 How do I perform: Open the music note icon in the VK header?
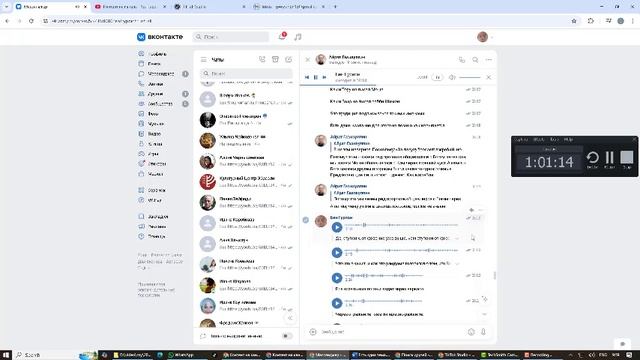298,37
